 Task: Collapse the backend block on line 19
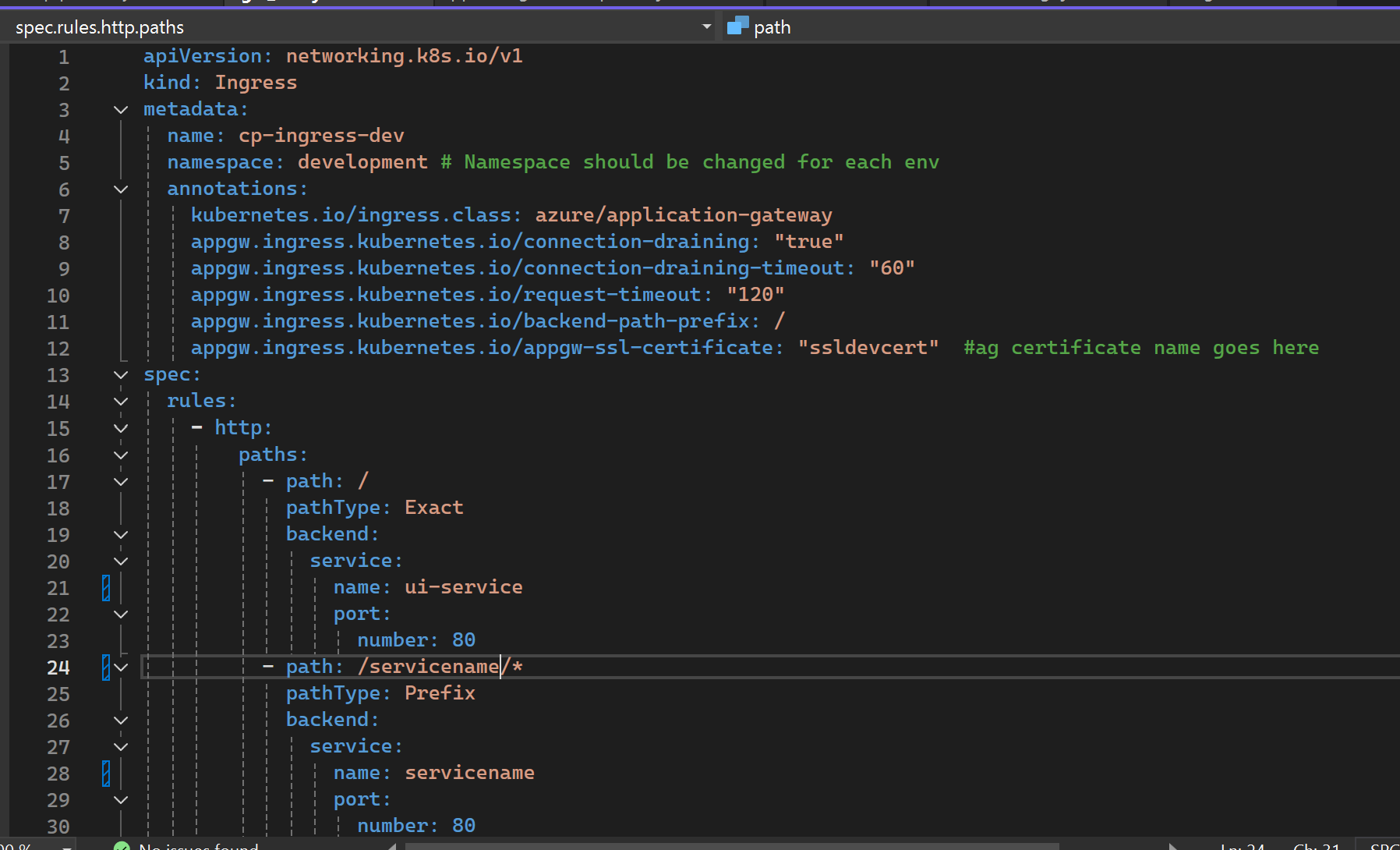pos(121,535)
